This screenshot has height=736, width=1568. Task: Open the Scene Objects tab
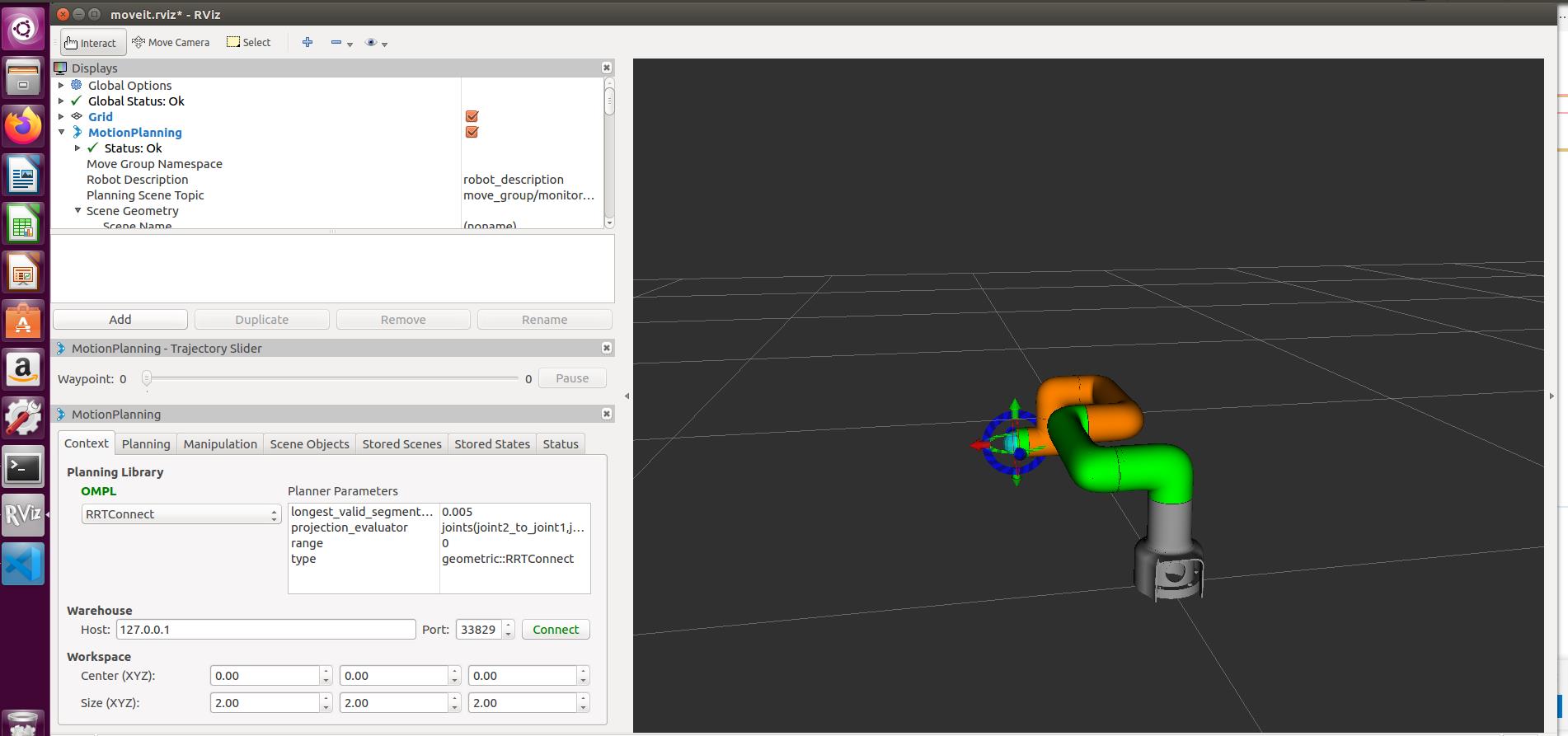click(x=309, y=444)
